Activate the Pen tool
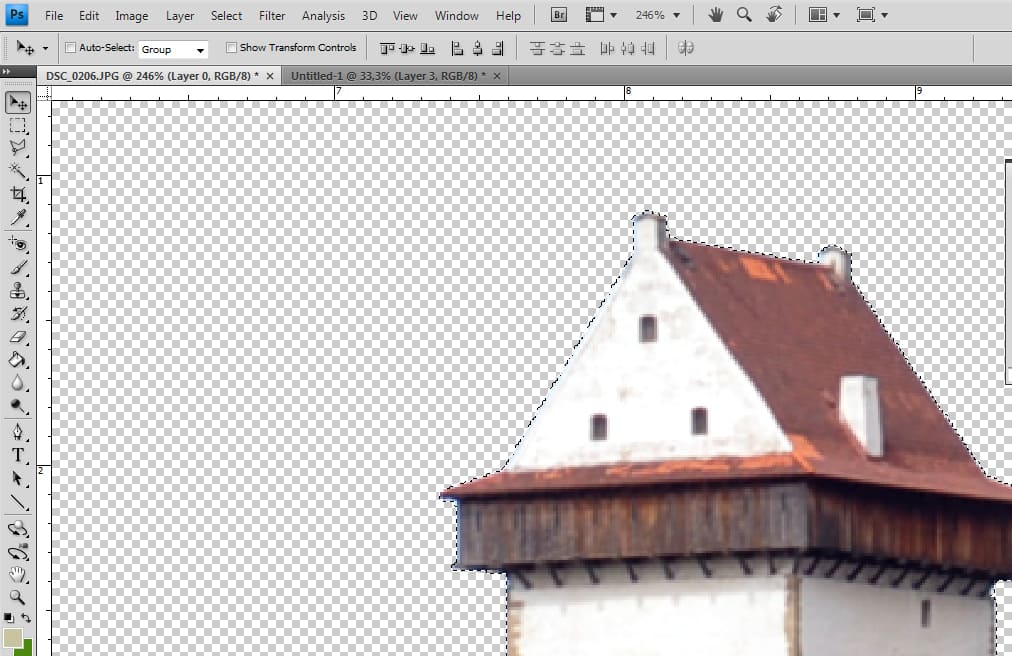1012x656 pixels. pyautogui.click(x=18, y=432)
